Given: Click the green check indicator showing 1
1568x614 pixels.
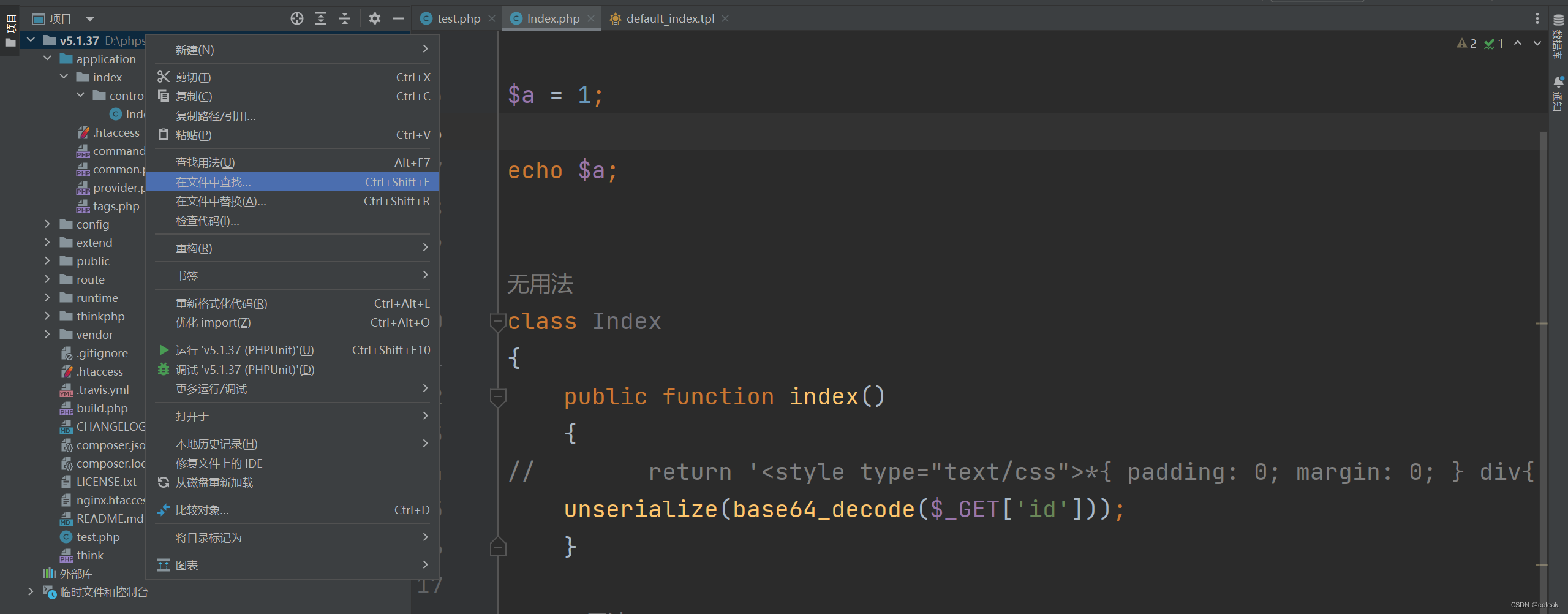Looking at the screenshot, I should click(x=1494, y=44).
